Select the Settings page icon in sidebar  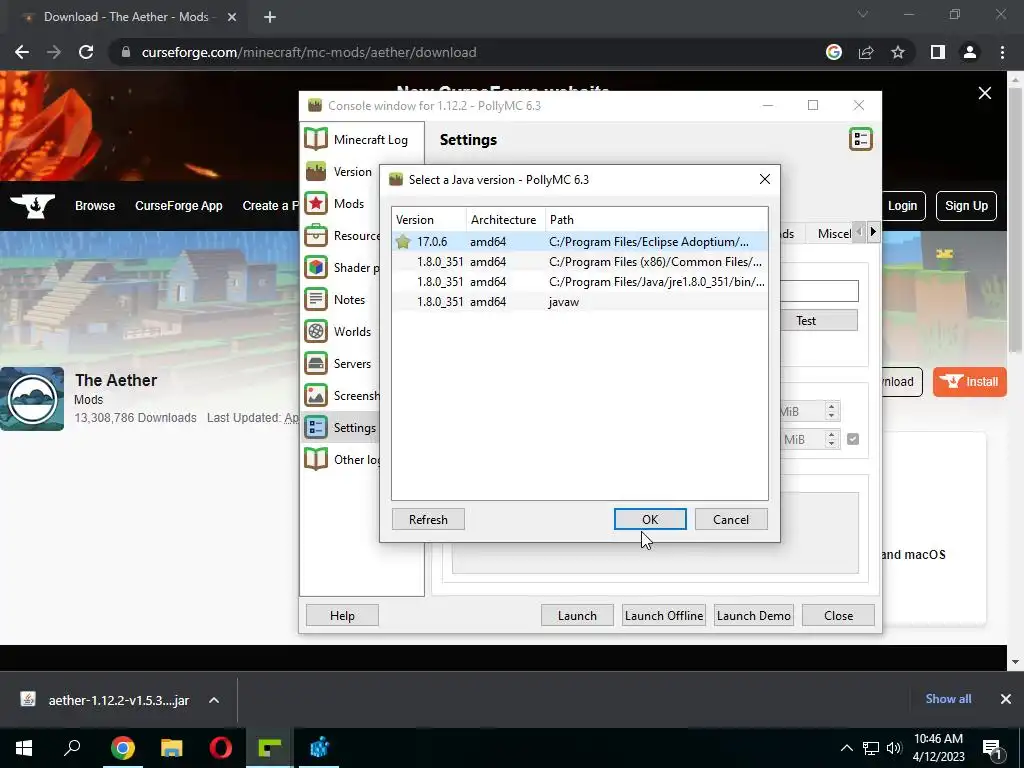click(x=316, y=427)
